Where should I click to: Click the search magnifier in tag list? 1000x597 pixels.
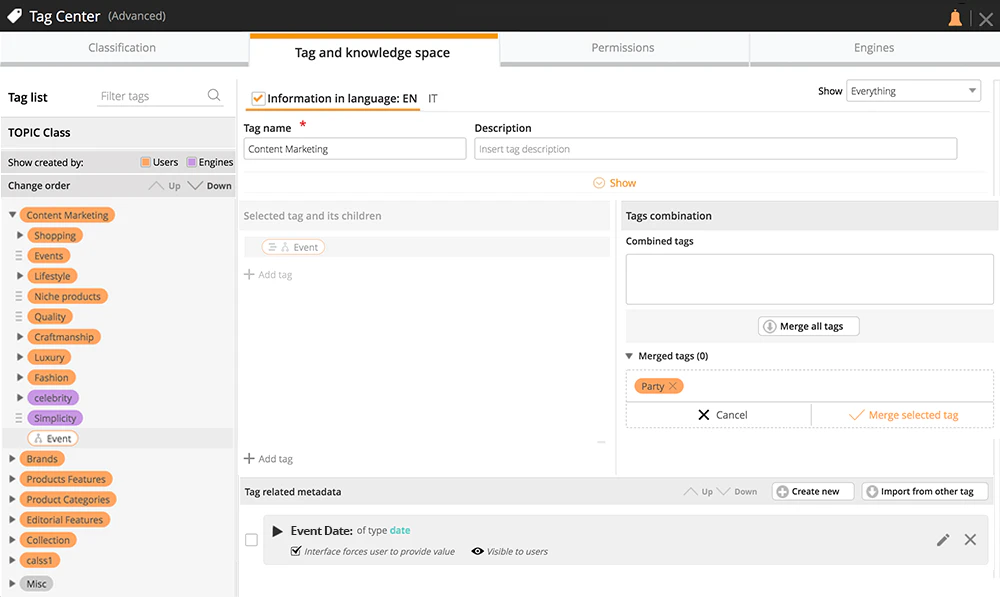214,95
